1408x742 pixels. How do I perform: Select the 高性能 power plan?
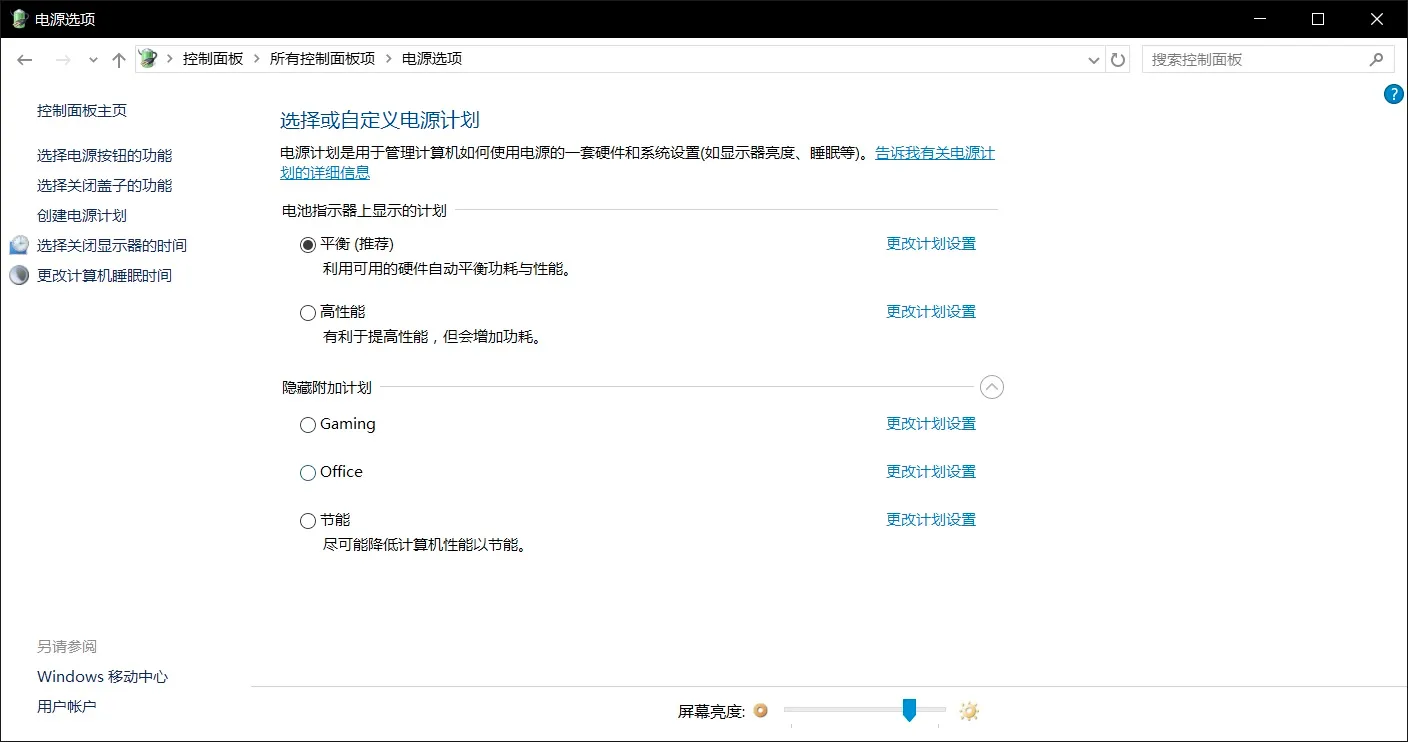point(307,312)
